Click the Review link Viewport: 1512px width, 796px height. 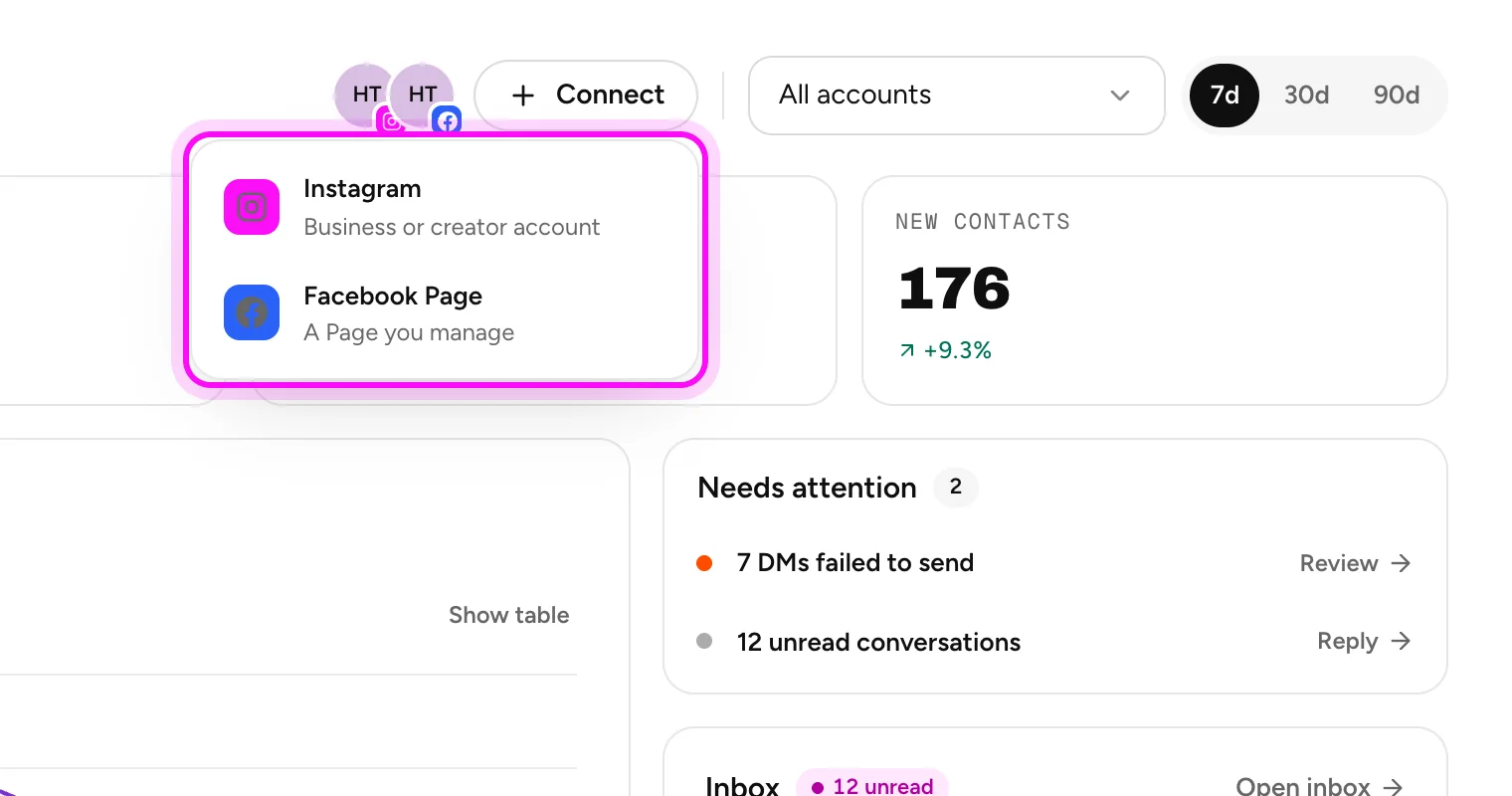[x=1356, y=563]
